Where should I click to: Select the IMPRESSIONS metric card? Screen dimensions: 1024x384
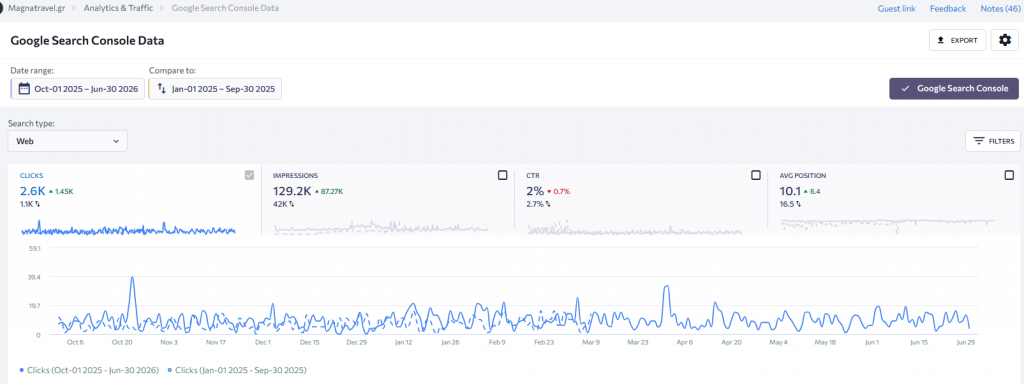(388, 199)
